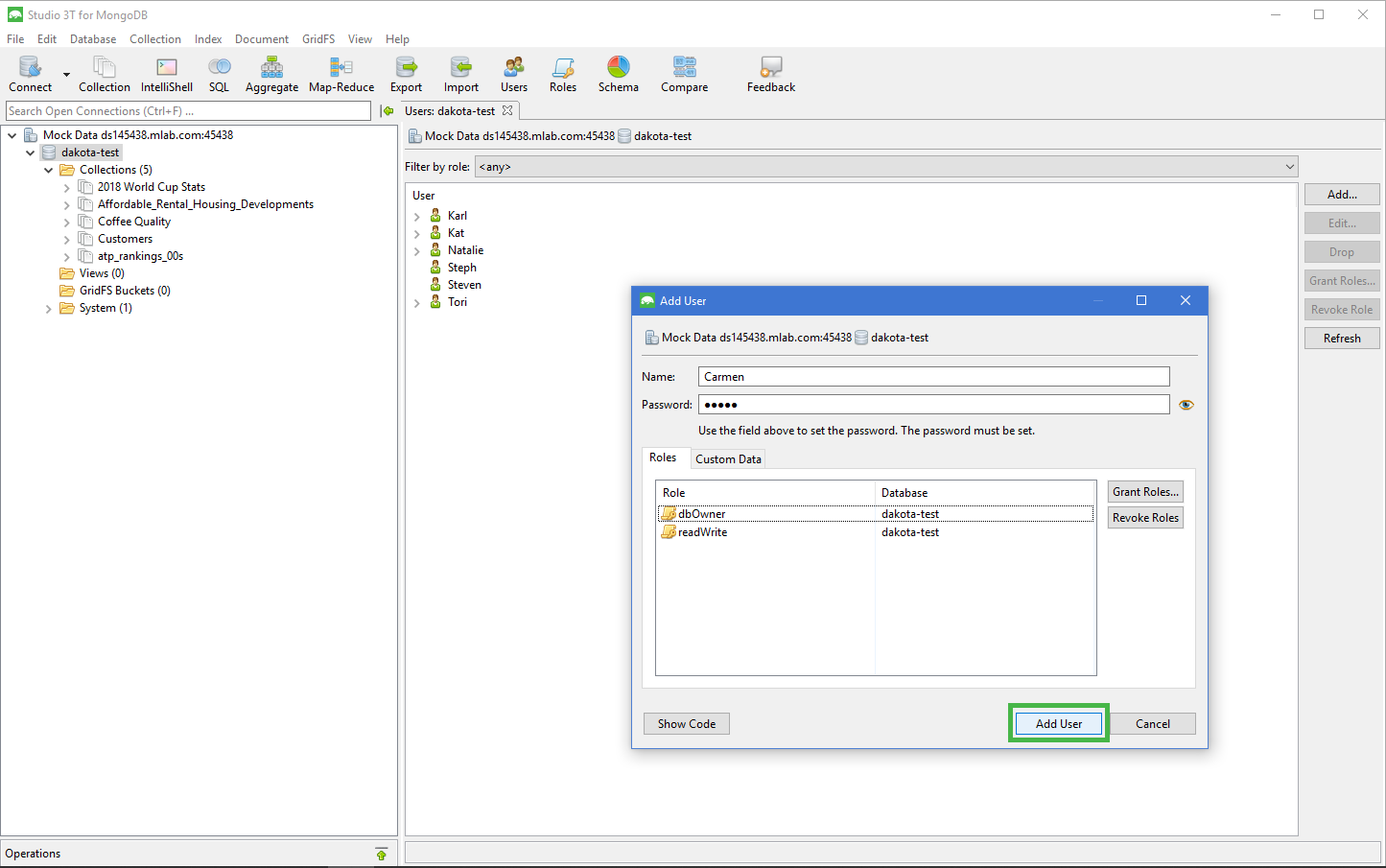
Task: Switch to the Custom Data tab
Action: [728, 459]
